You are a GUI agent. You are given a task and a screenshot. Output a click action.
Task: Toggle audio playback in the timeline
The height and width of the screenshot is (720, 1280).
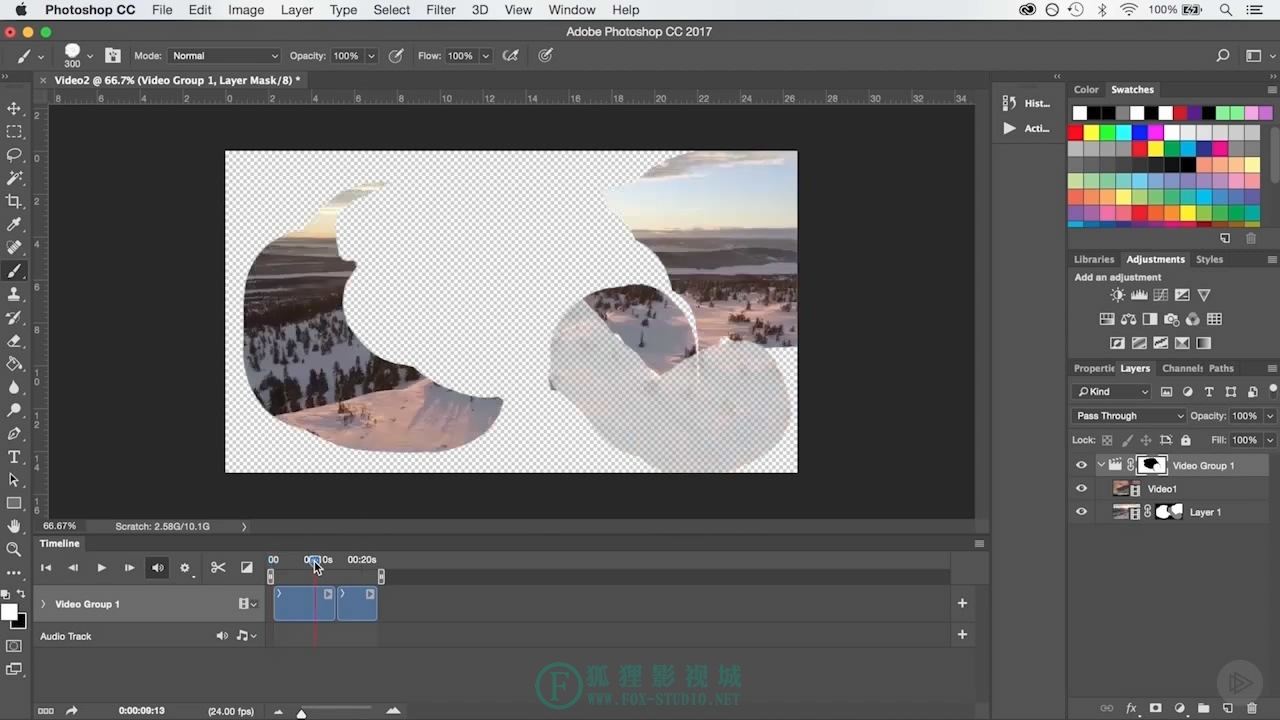pos(157,568)
